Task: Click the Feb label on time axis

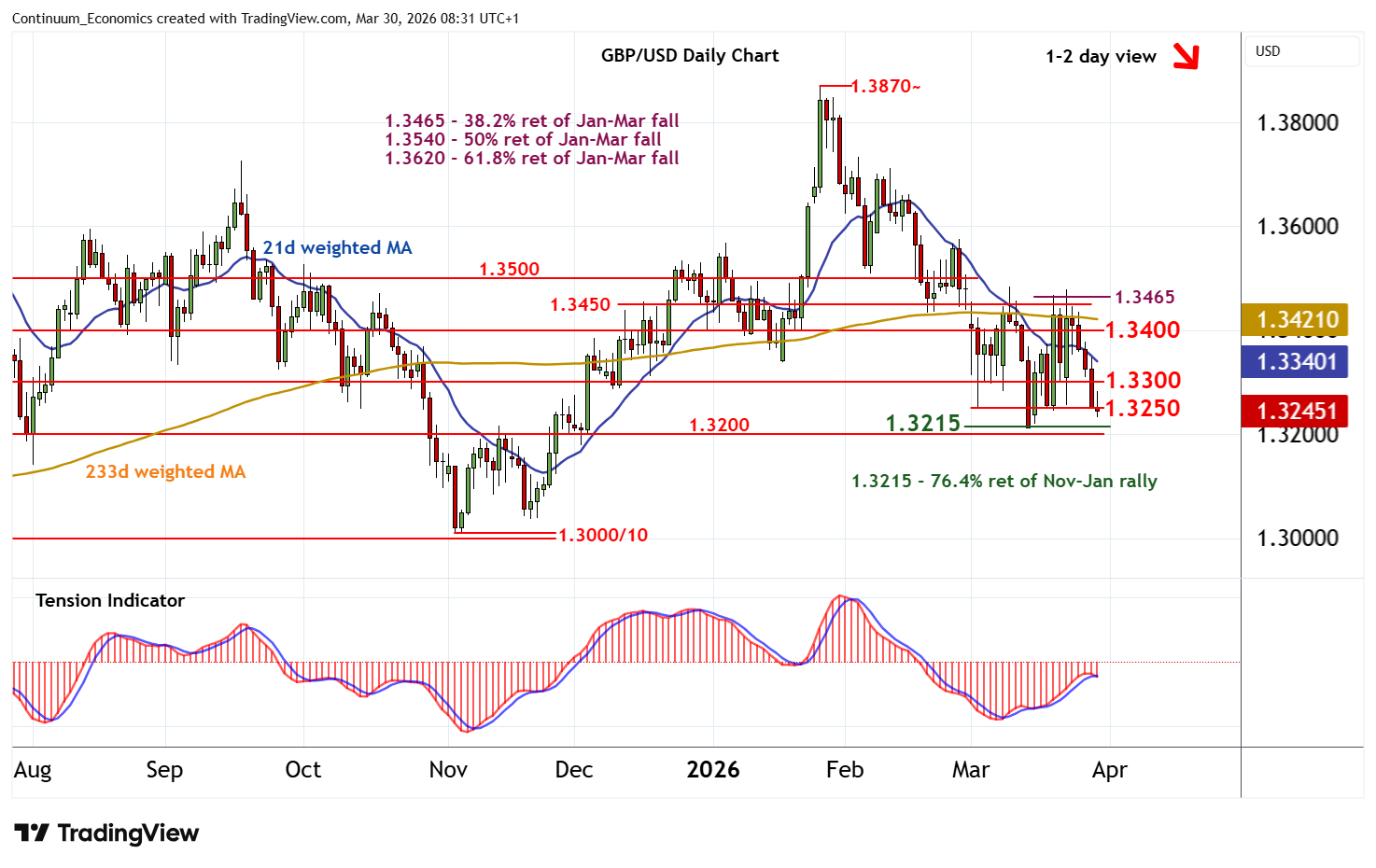Action: (x=844, y=770)
